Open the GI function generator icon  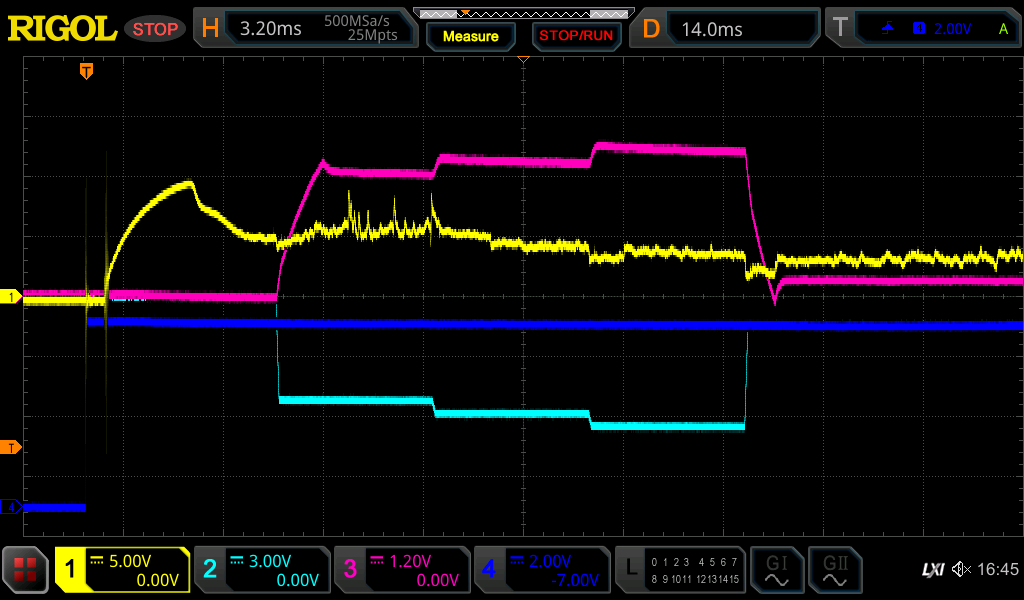coord(775,570)
